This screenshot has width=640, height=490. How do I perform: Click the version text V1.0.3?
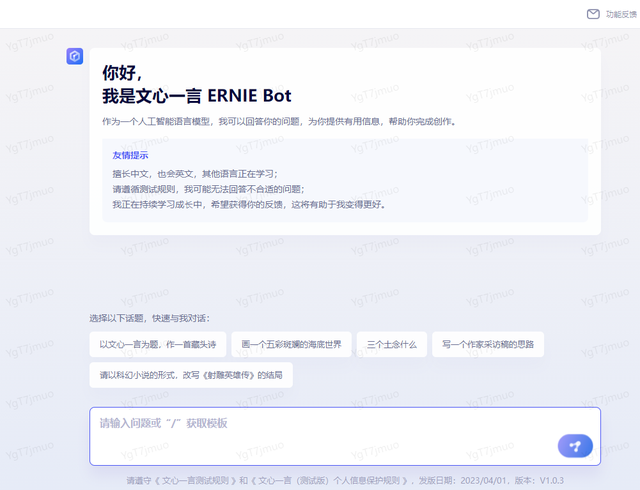551,480
